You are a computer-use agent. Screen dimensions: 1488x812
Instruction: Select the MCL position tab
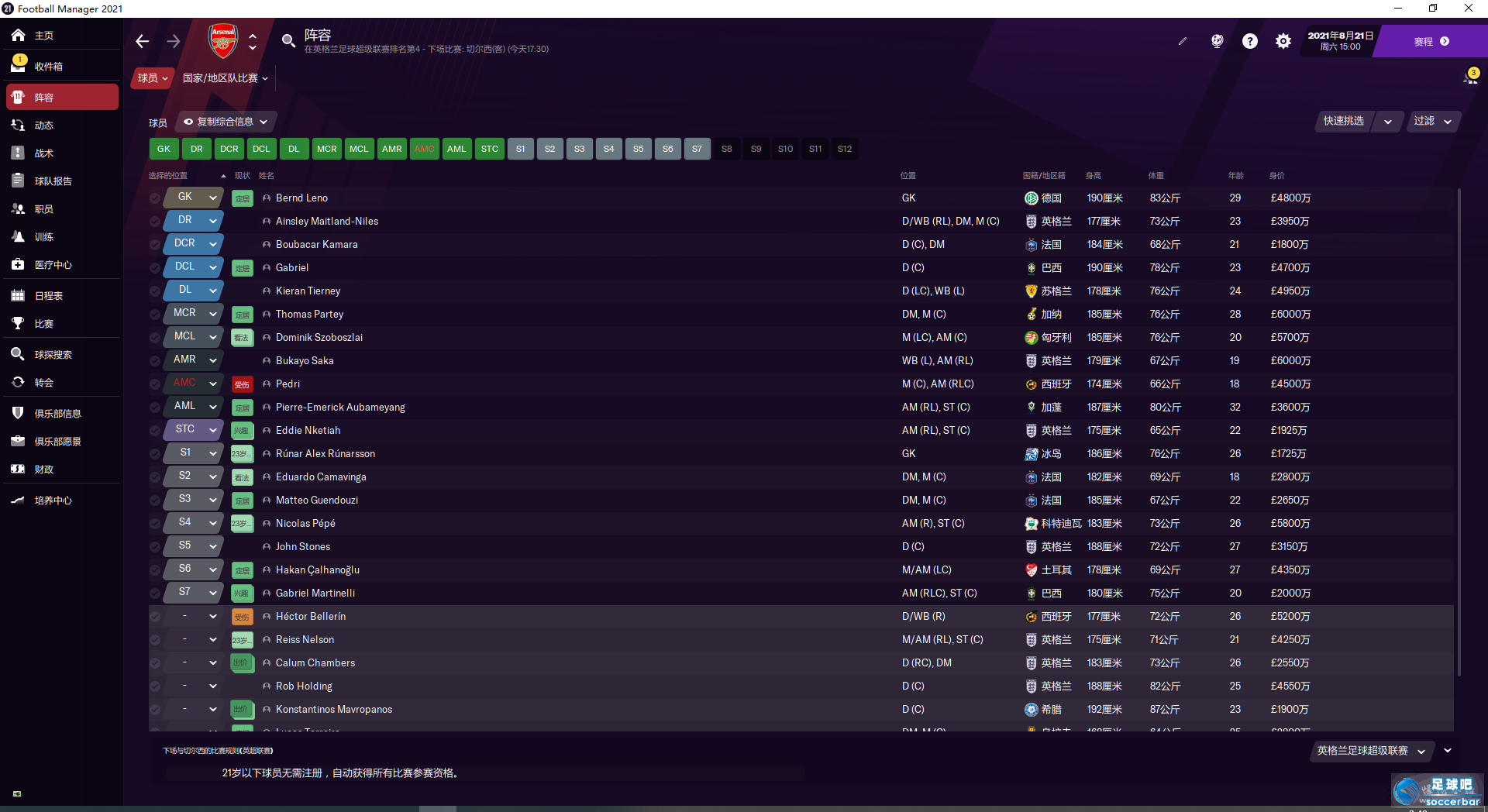click(x=359, y=149)
